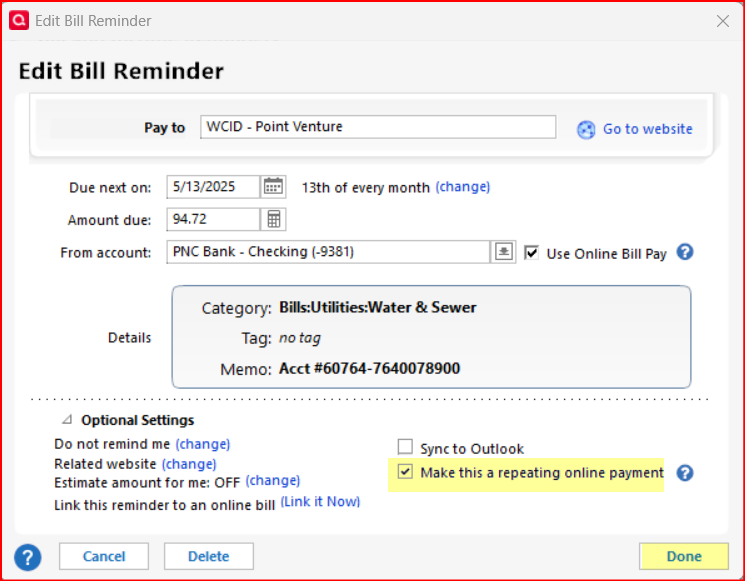Viewport: 745px width, 581px height.
Task: Click Link it Now for online bill
Action: (x=320, y=502)
